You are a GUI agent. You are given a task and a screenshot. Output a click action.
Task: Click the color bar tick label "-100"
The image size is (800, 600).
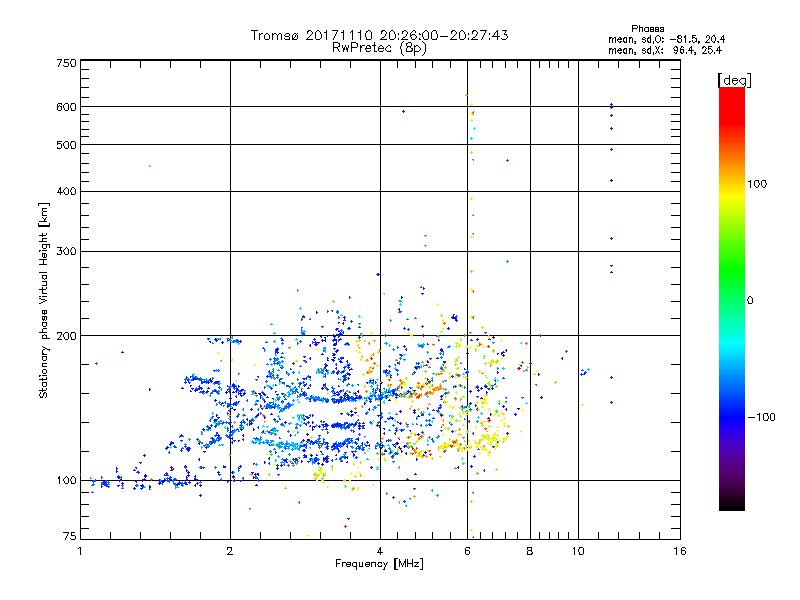[761, 417]
